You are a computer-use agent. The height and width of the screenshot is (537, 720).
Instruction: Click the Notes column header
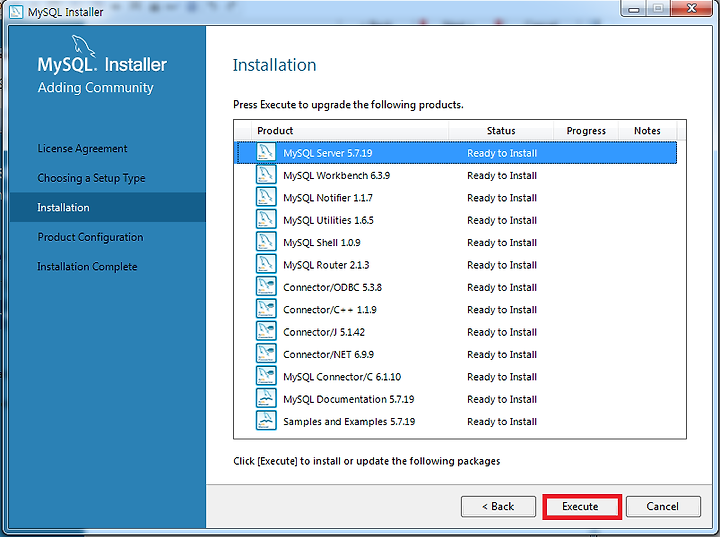[x=647, y=130]
